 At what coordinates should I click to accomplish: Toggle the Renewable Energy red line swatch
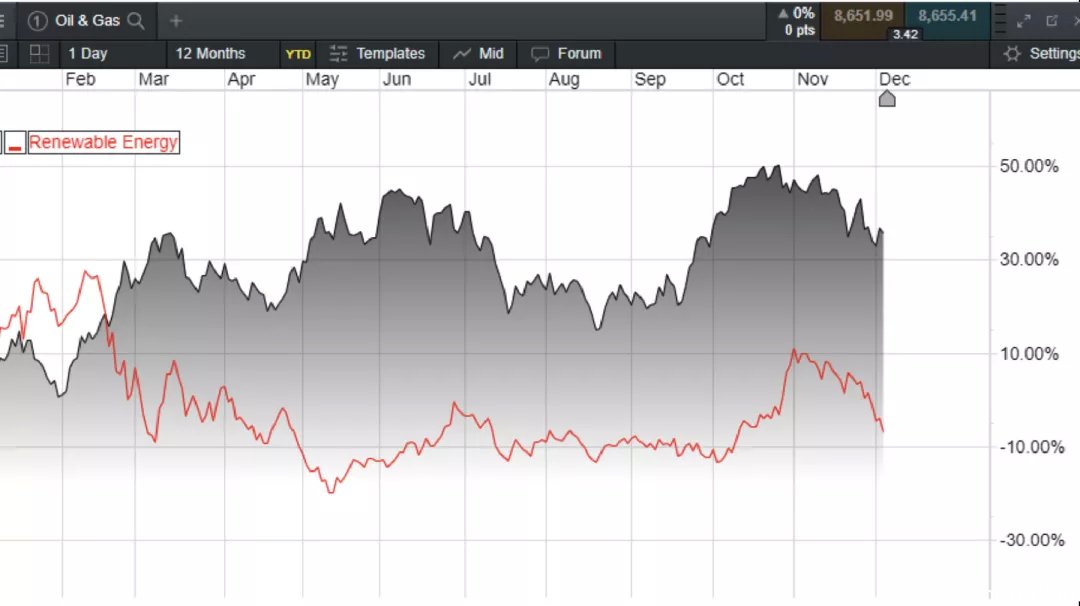pos(14,143)
